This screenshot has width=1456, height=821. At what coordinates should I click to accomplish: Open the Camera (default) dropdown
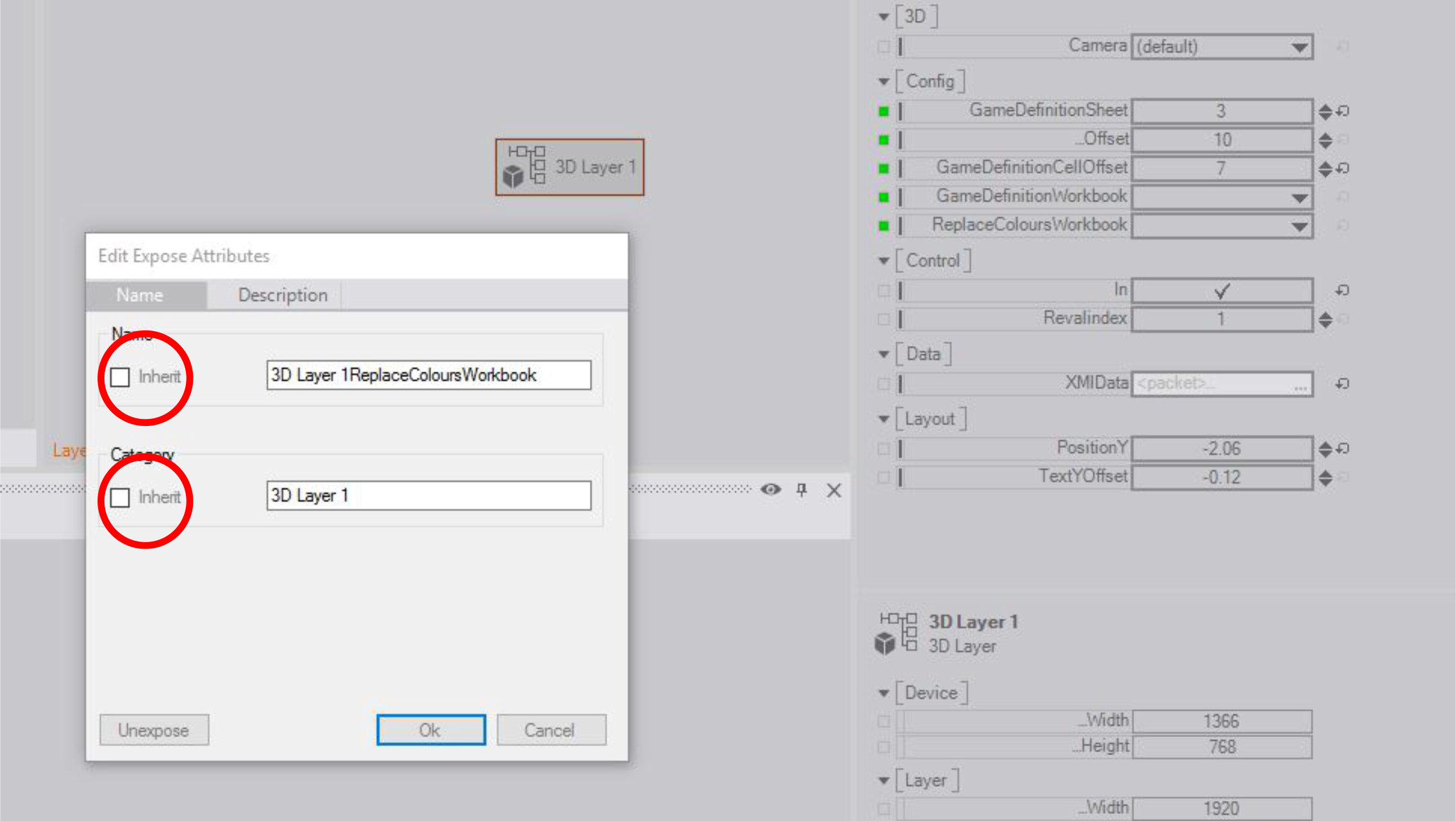1299,47
